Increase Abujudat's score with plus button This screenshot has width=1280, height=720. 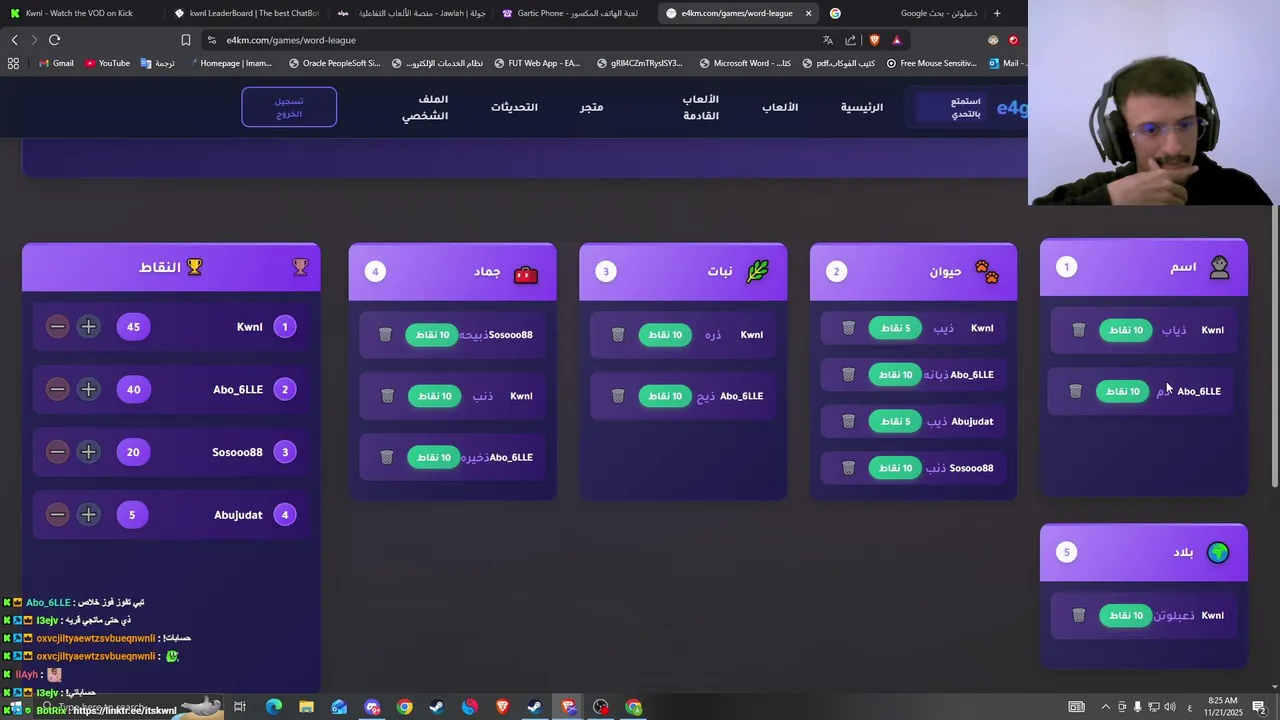pyautogui.click(x=88, y=515)
